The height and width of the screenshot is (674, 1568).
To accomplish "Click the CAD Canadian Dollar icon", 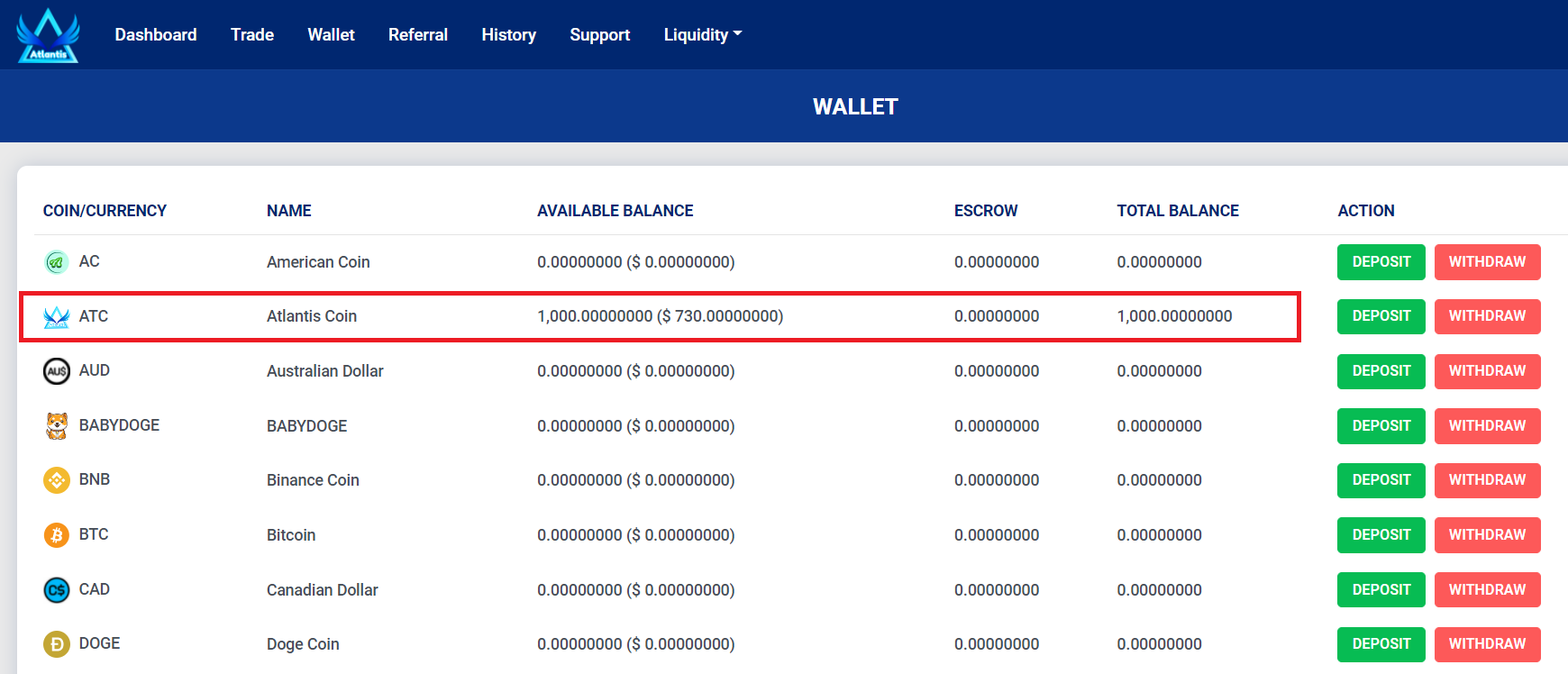I will point(56,590).
